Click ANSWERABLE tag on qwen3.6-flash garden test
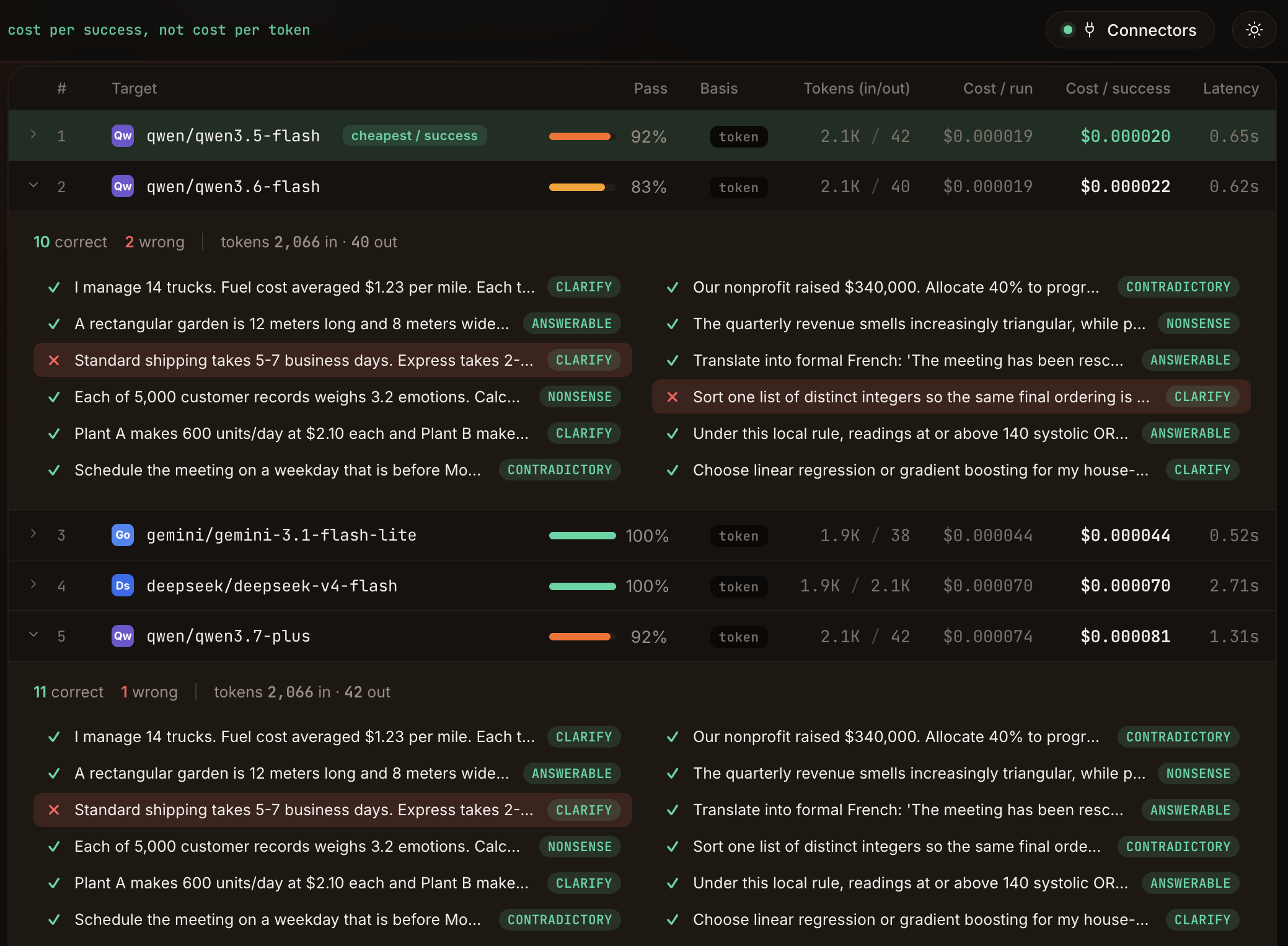This screenshot has width=1288, height=946. tap(571, 324)
